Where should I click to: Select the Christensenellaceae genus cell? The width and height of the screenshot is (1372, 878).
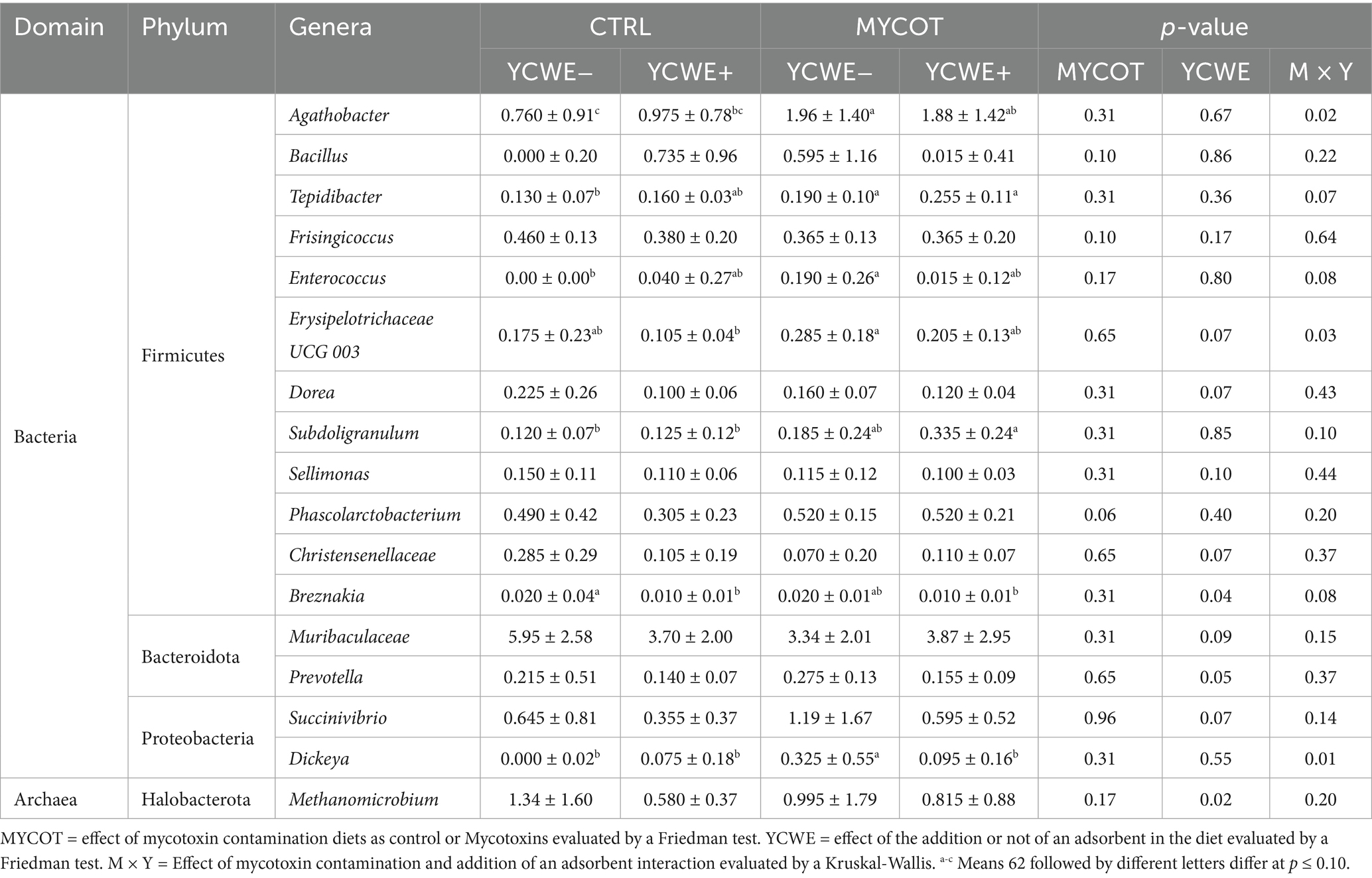[362, 555]
